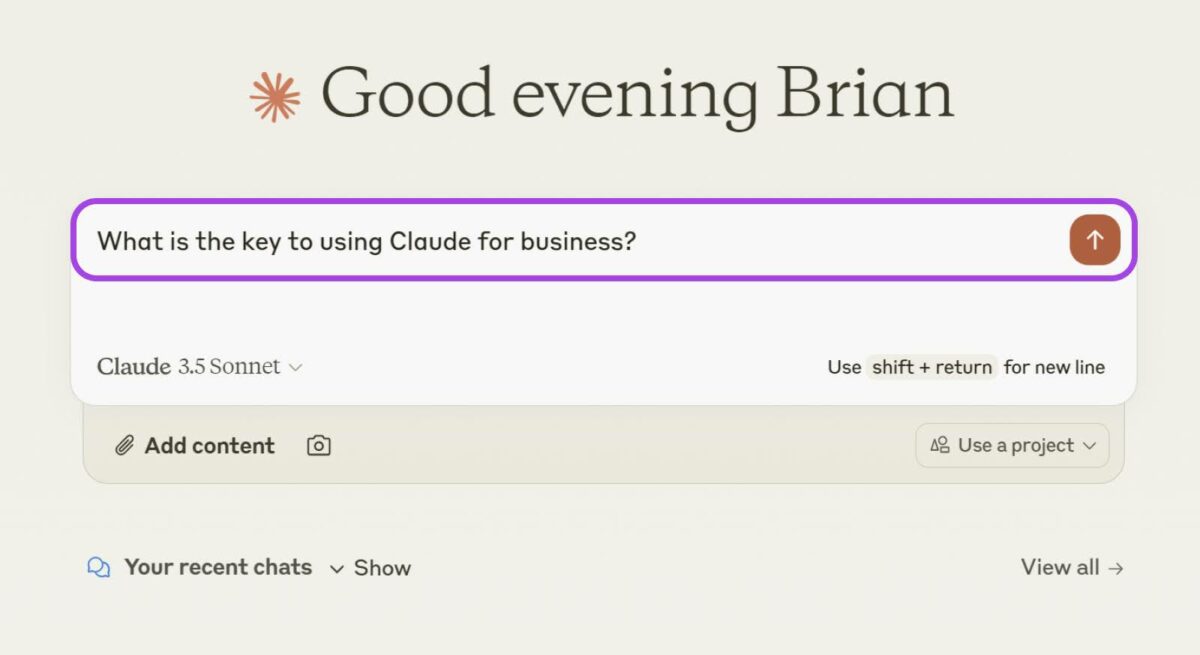The image size is (1200, 655).
Task: Click the shift + return keyboard hint
Action: click(931, 367)
